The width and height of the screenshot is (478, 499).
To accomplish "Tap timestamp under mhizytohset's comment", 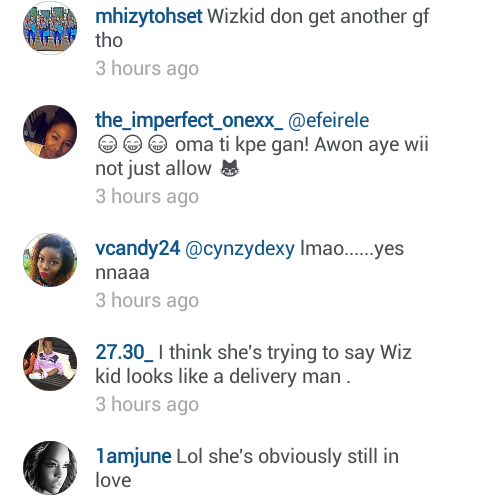I will point(147,69).
